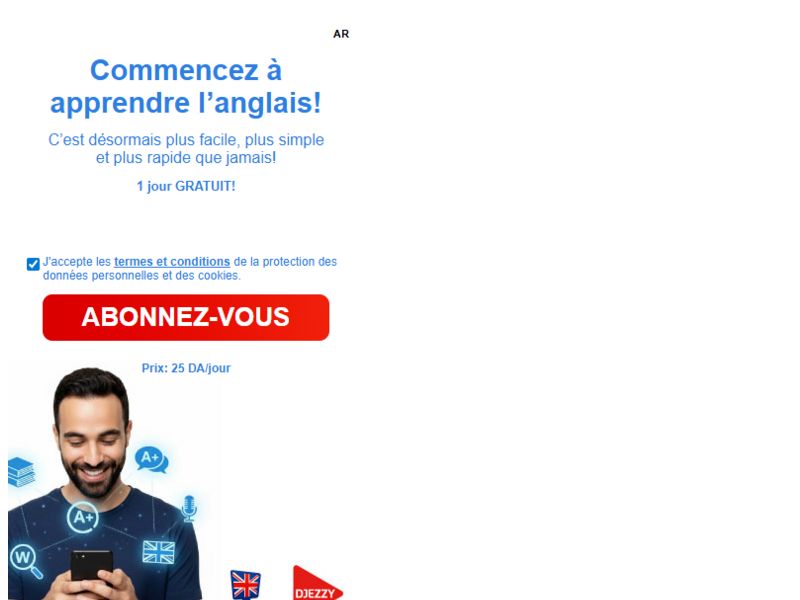Image resolution: width=800 pixels, height=600 pixels.
Task: Click the ABONNEZ-VOUS subscribe button
Action: [x=186, y=317]
